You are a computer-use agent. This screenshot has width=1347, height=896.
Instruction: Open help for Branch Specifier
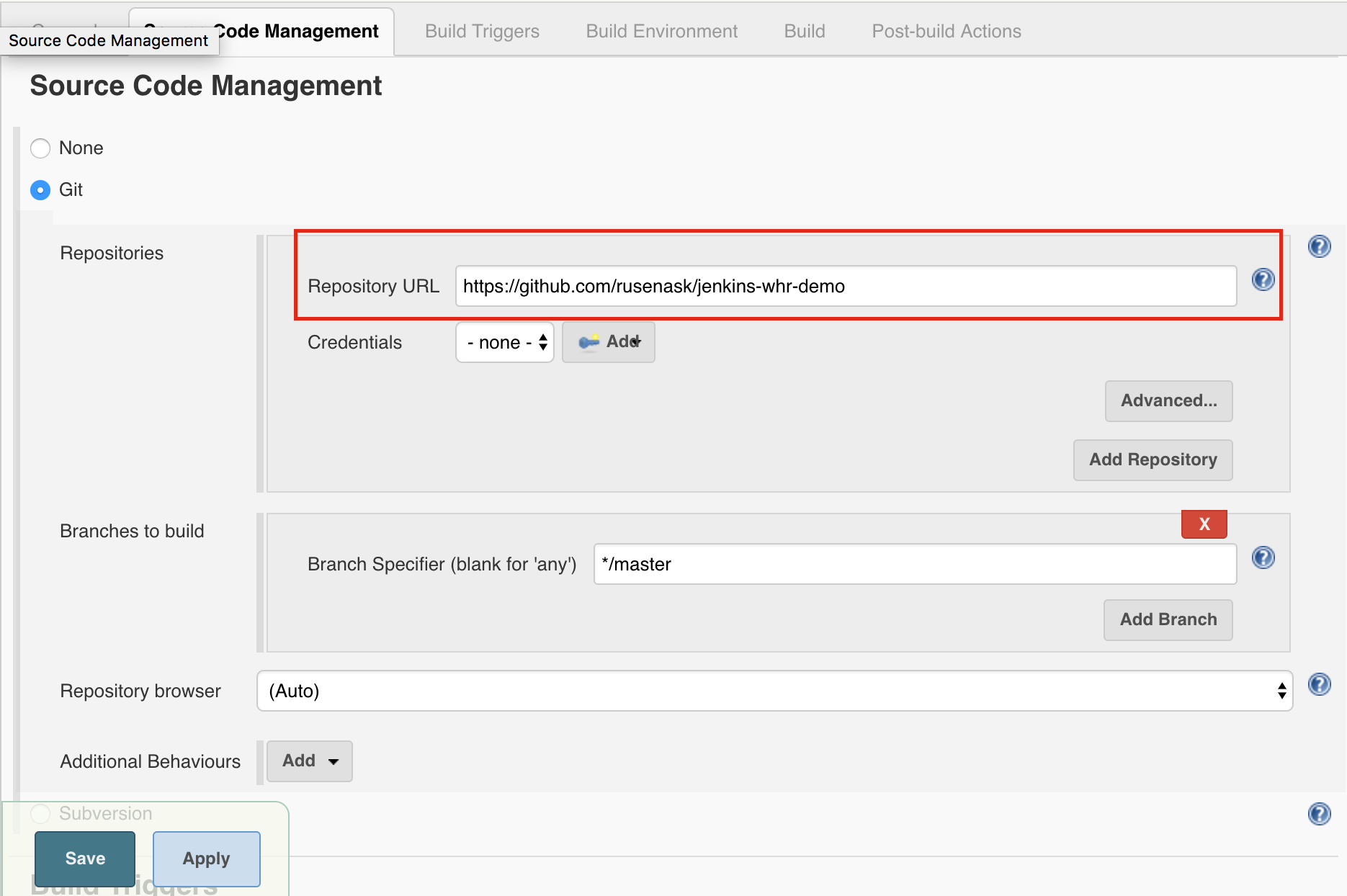(x=1263, y=557)
